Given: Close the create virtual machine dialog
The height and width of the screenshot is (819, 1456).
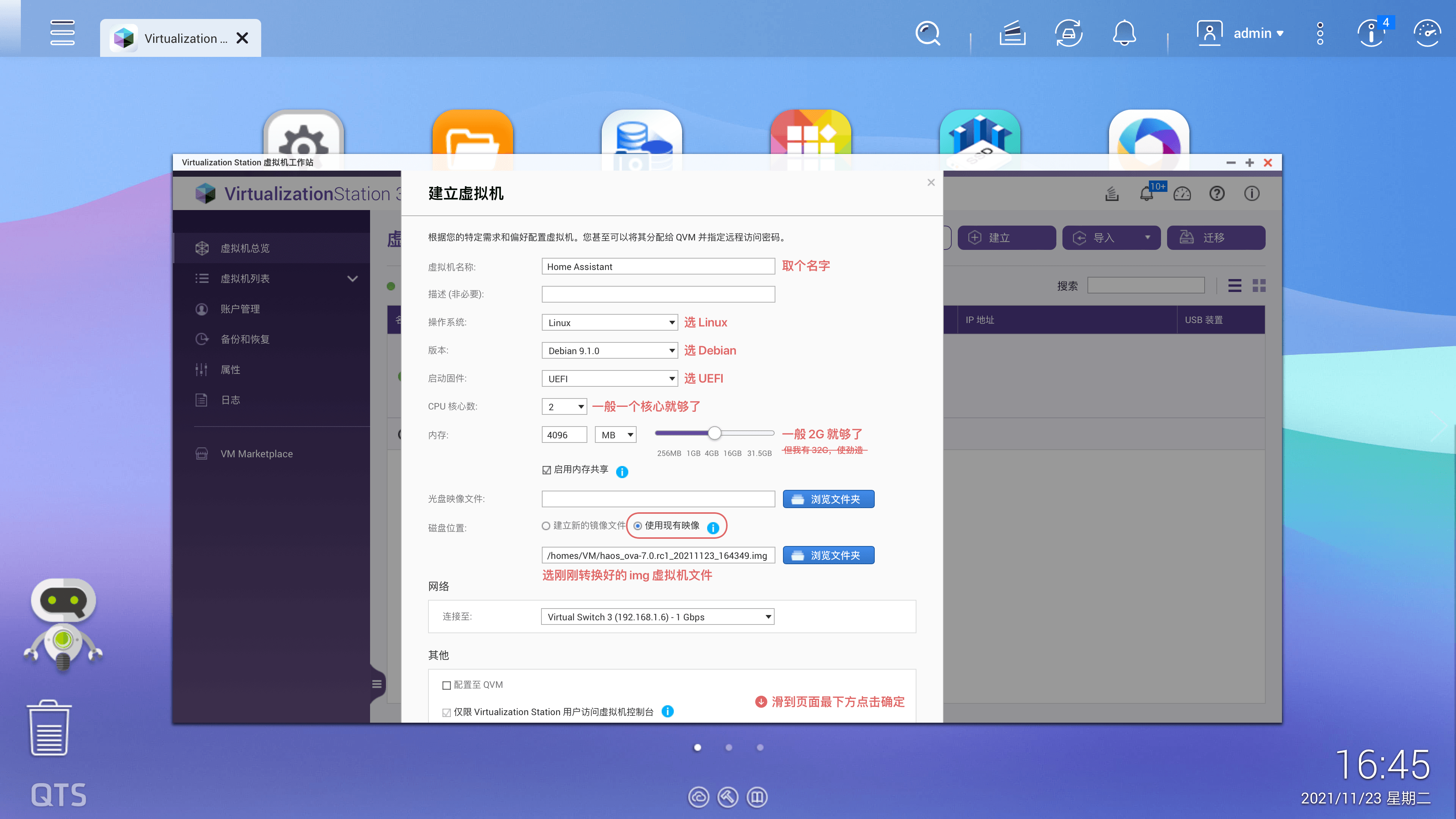Looking at the screenshot, I should pos(931,182).
